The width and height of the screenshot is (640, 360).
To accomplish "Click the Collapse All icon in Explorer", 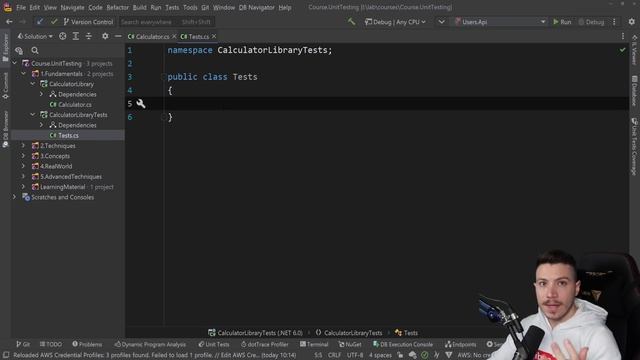I will pos(89,36).
